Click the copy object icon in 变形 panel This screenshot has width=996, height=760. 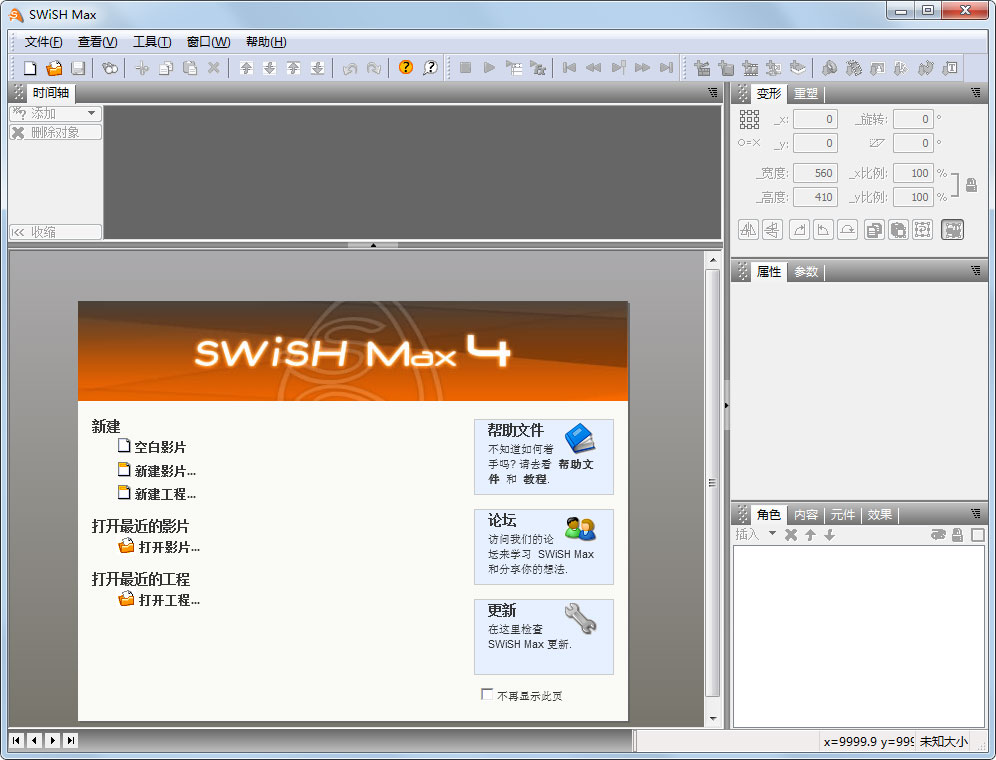(876, 229)
